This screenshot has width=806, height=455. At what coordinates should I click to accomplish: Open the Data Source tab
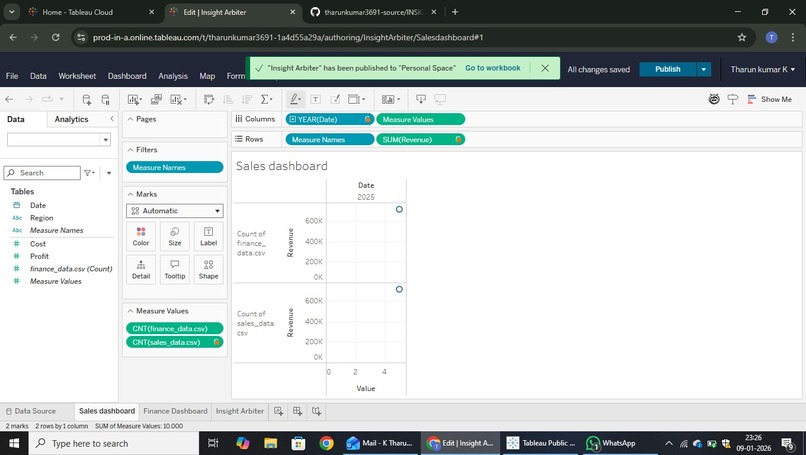[30, 411]
